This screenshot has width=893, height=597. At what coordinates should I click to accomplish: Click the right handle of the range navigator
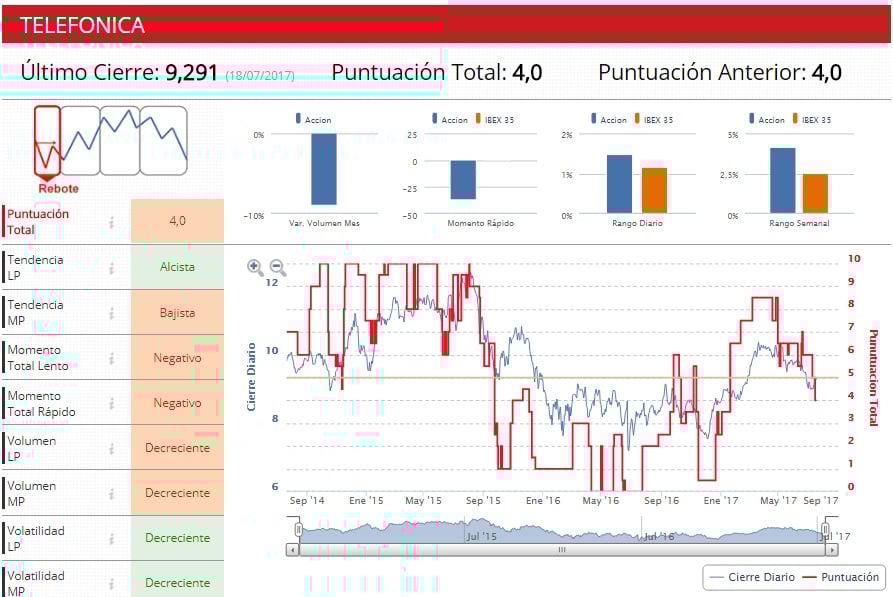tap(825, 530)
